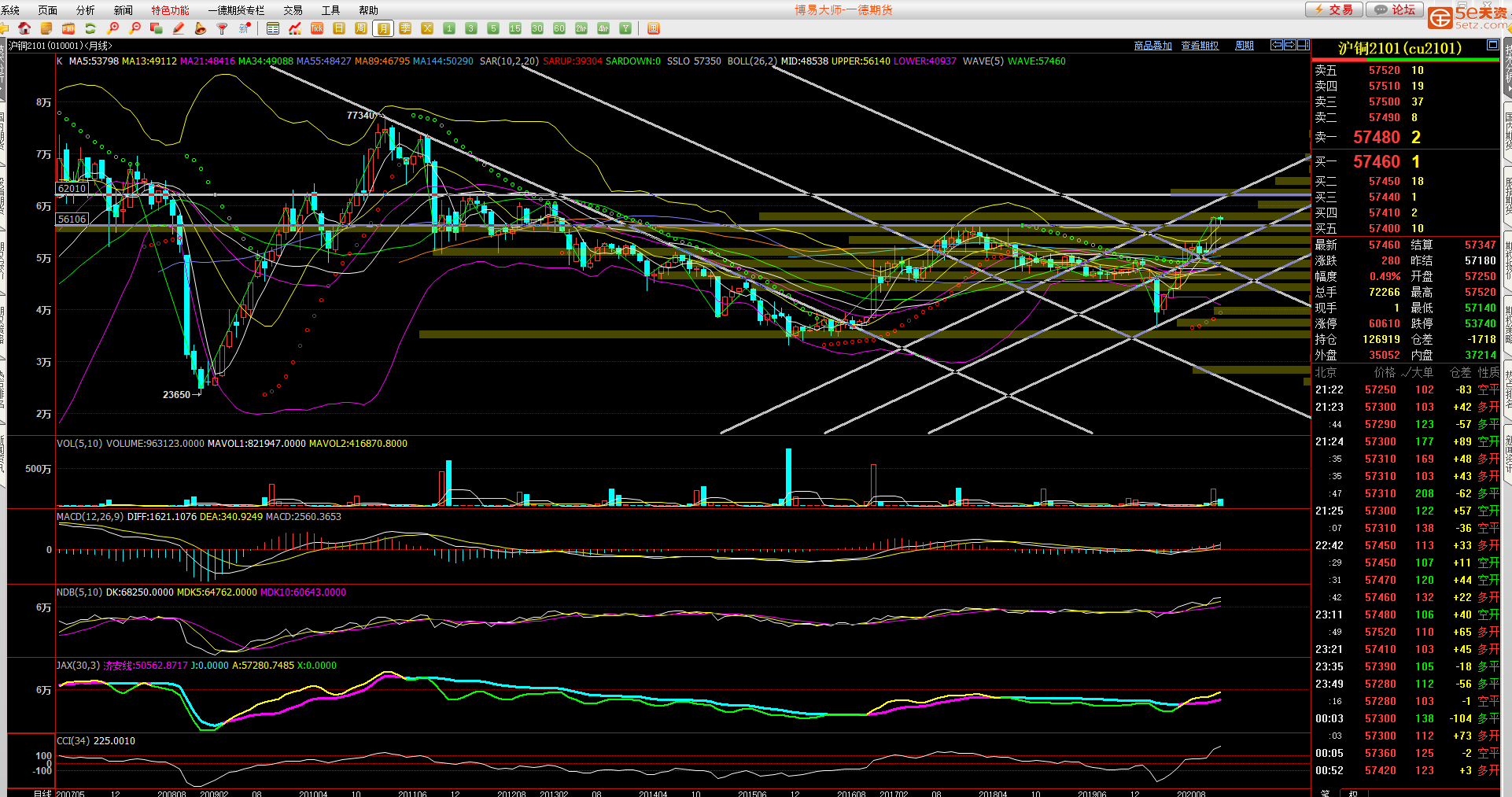Image resolution: width=1512 pixels, height=797 pixels.
Task: Open the F10 info icon
Action: click(x=68, y=28)
